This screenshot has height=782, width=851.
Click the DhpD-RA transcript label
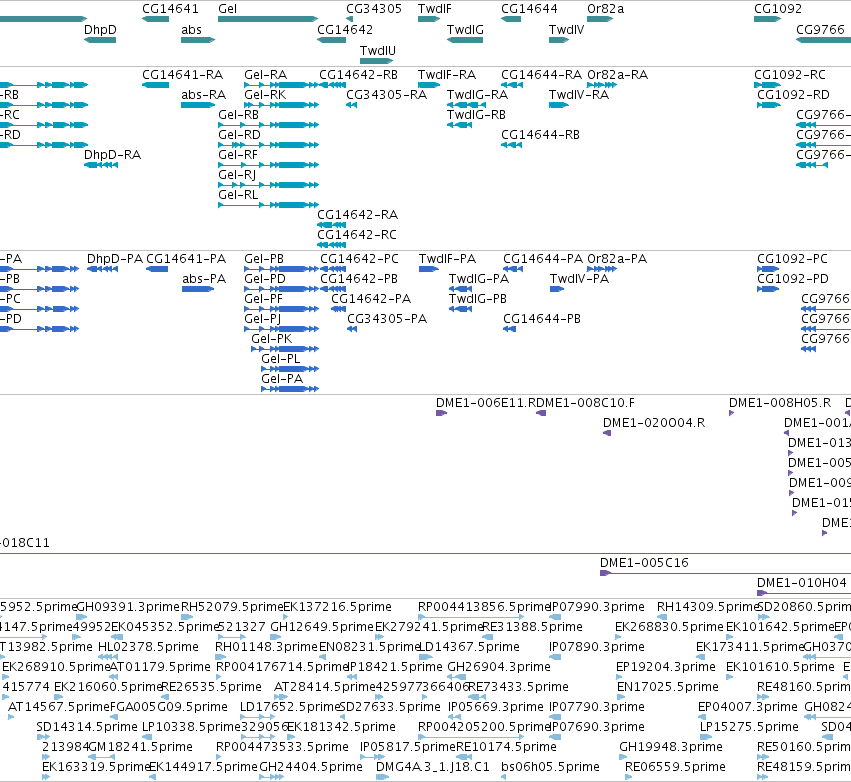tap(112, 155)
